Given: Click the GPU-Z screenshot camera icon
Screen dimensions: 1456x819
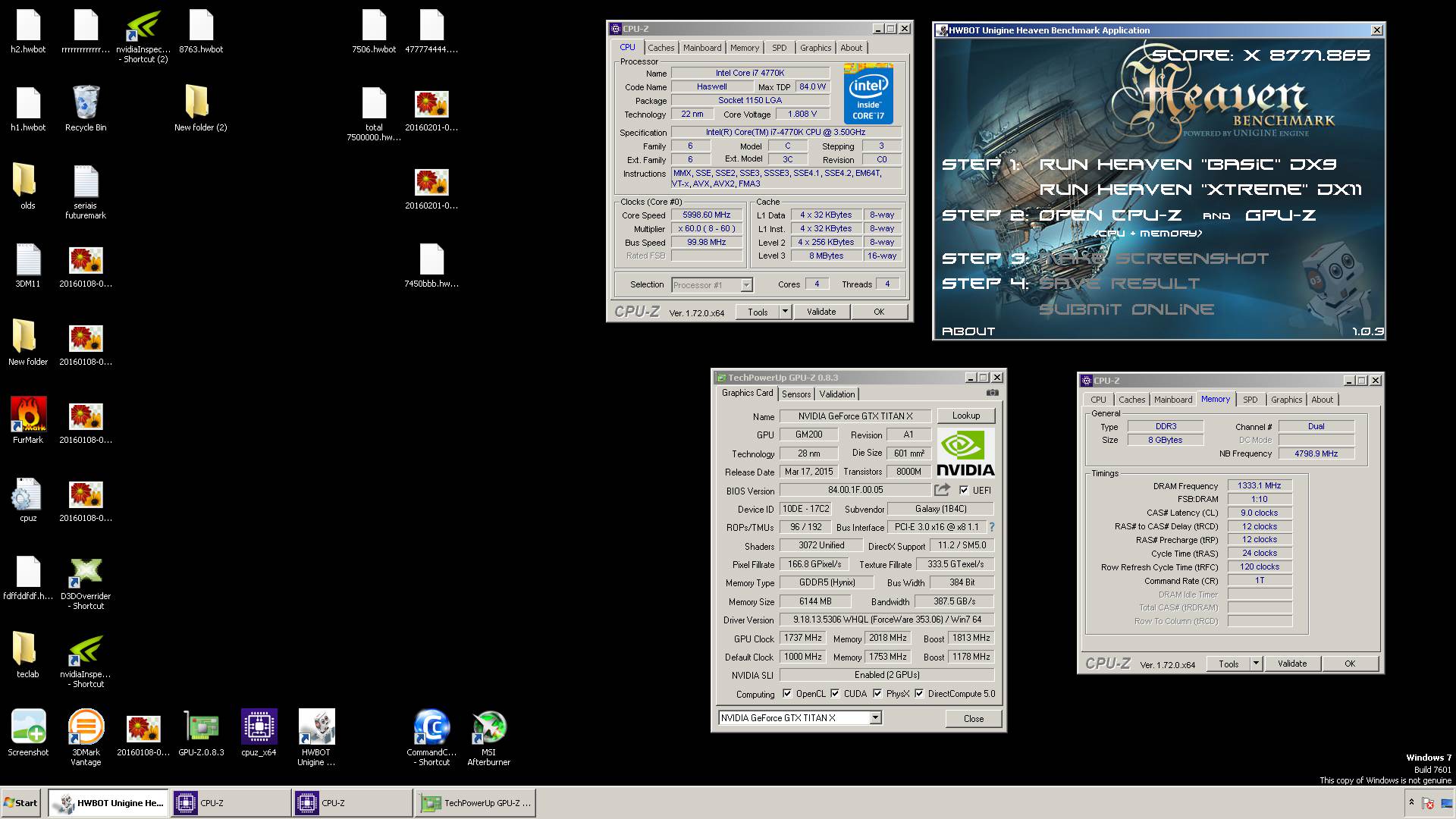Looking at the screenshot, I should pyautogui.click(x=992, y=393).
